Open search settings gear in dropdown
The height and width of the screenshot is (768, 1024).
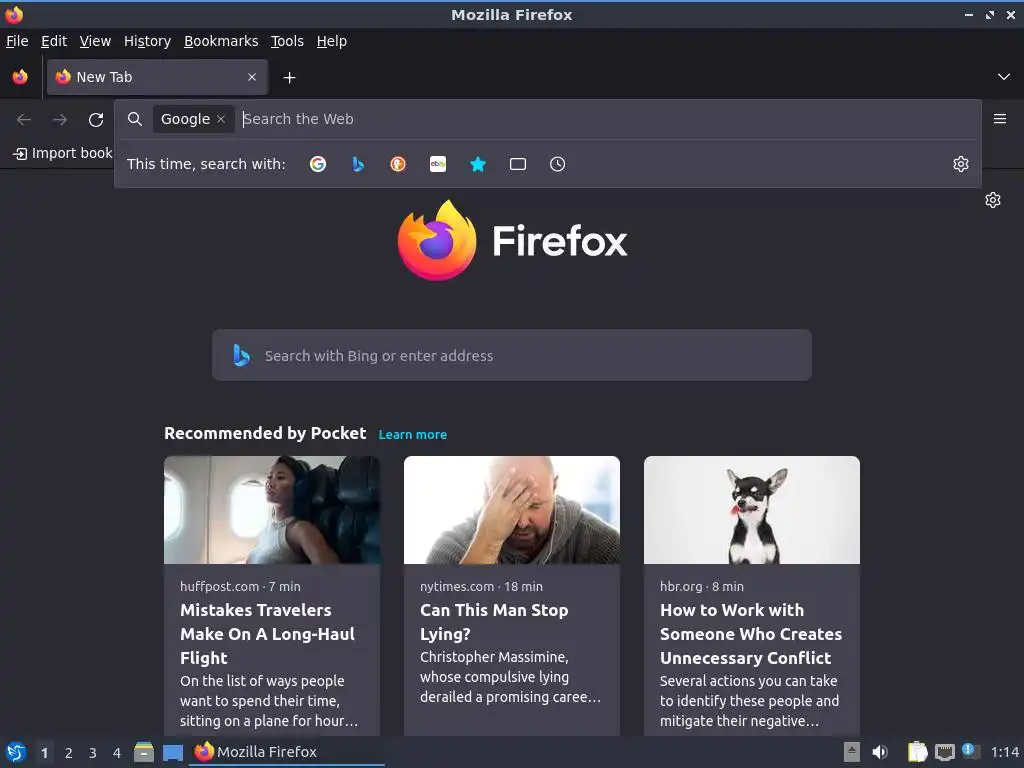coord(961,164)
